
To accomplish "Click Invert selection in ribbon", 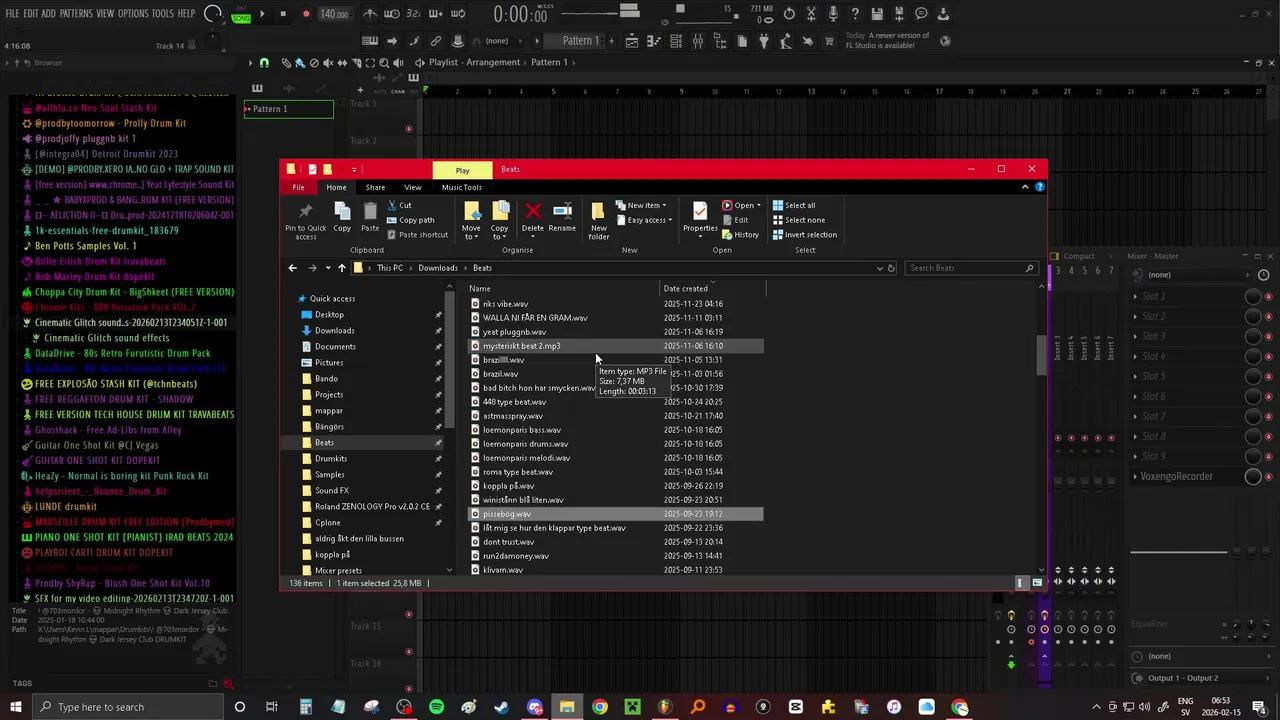I will click(x=805, y=235).
